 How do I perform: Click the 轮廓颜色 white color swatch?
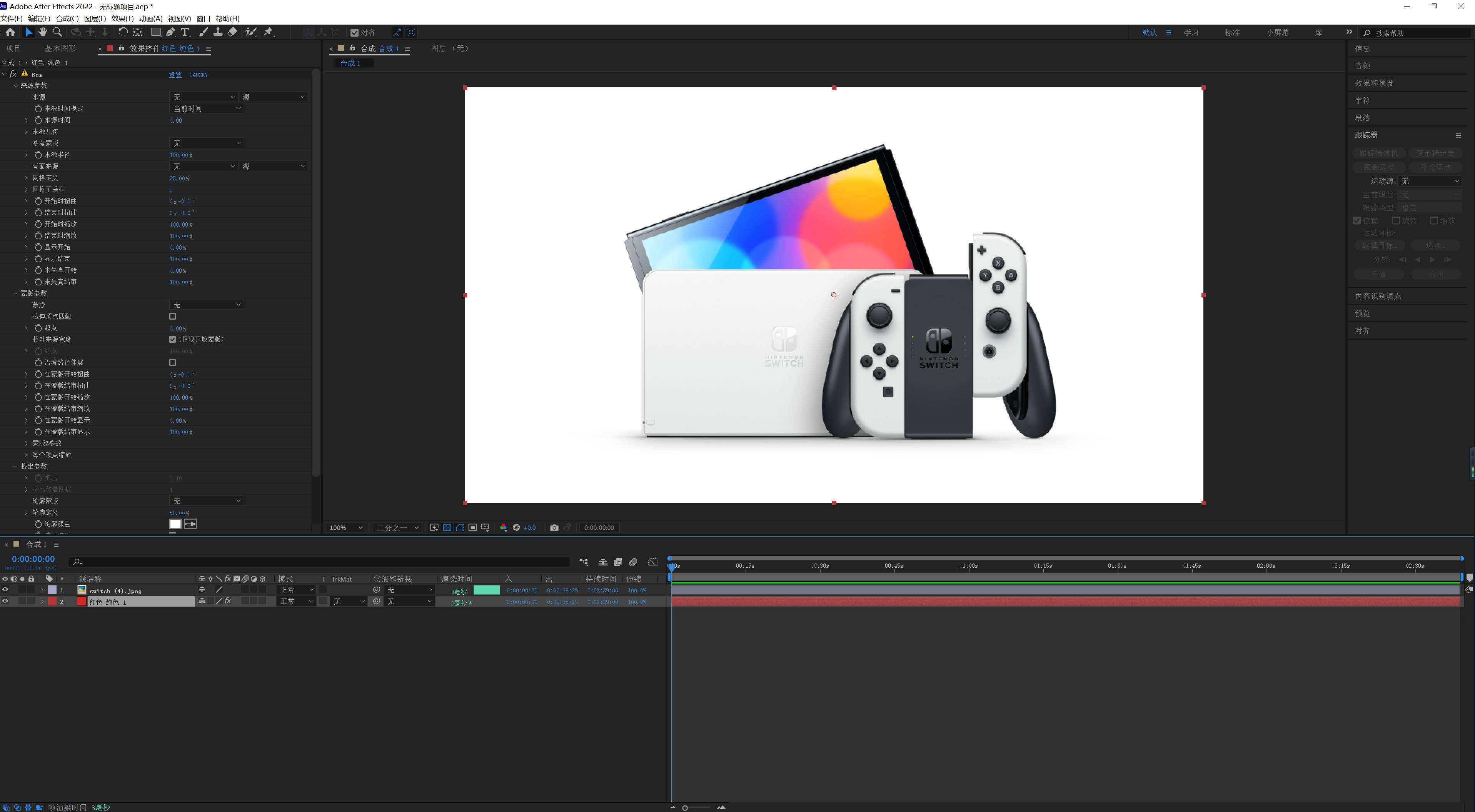[x=175, y=524]
